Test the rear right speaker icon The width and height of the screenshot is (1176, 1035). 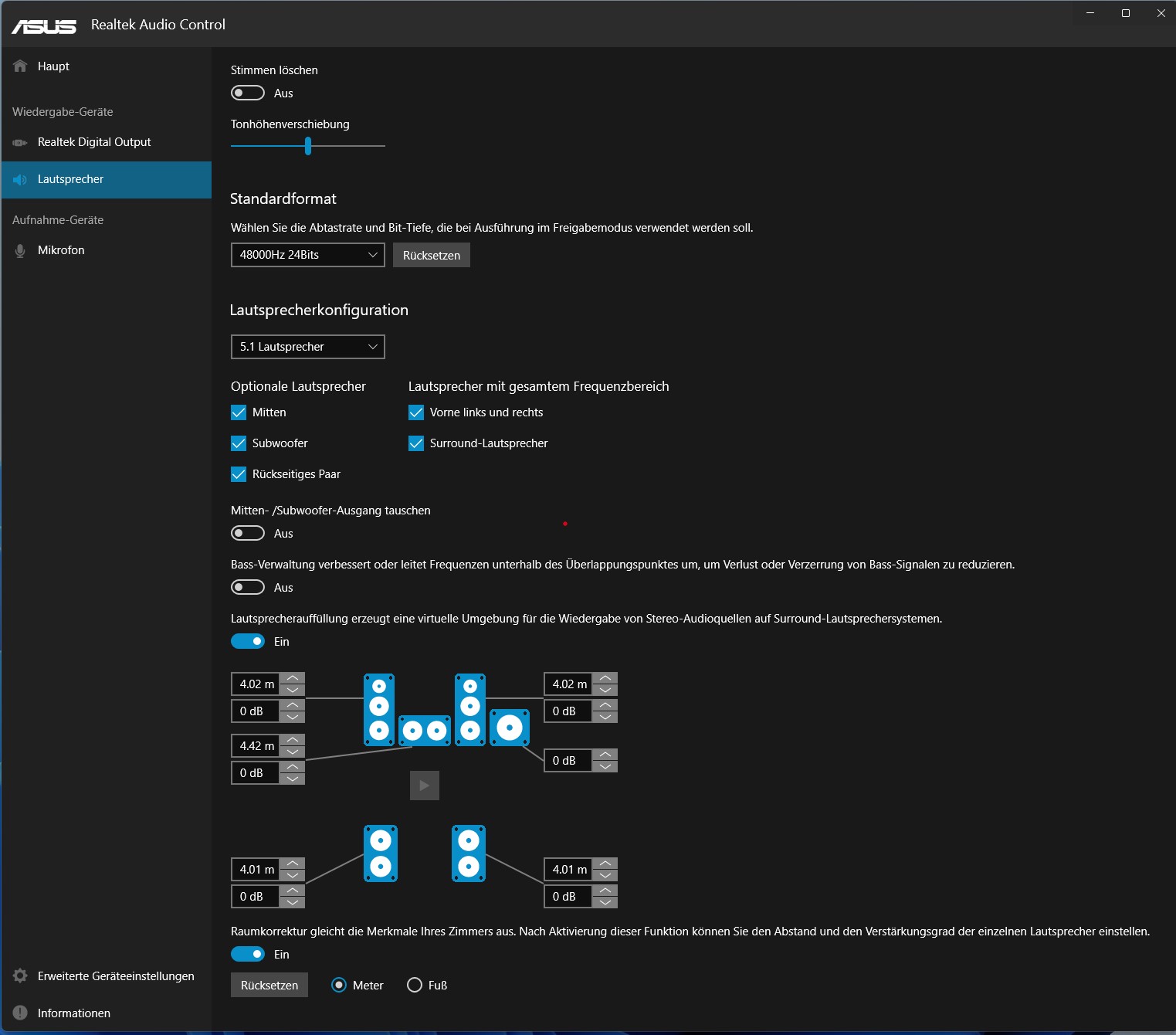coord(469,853)
